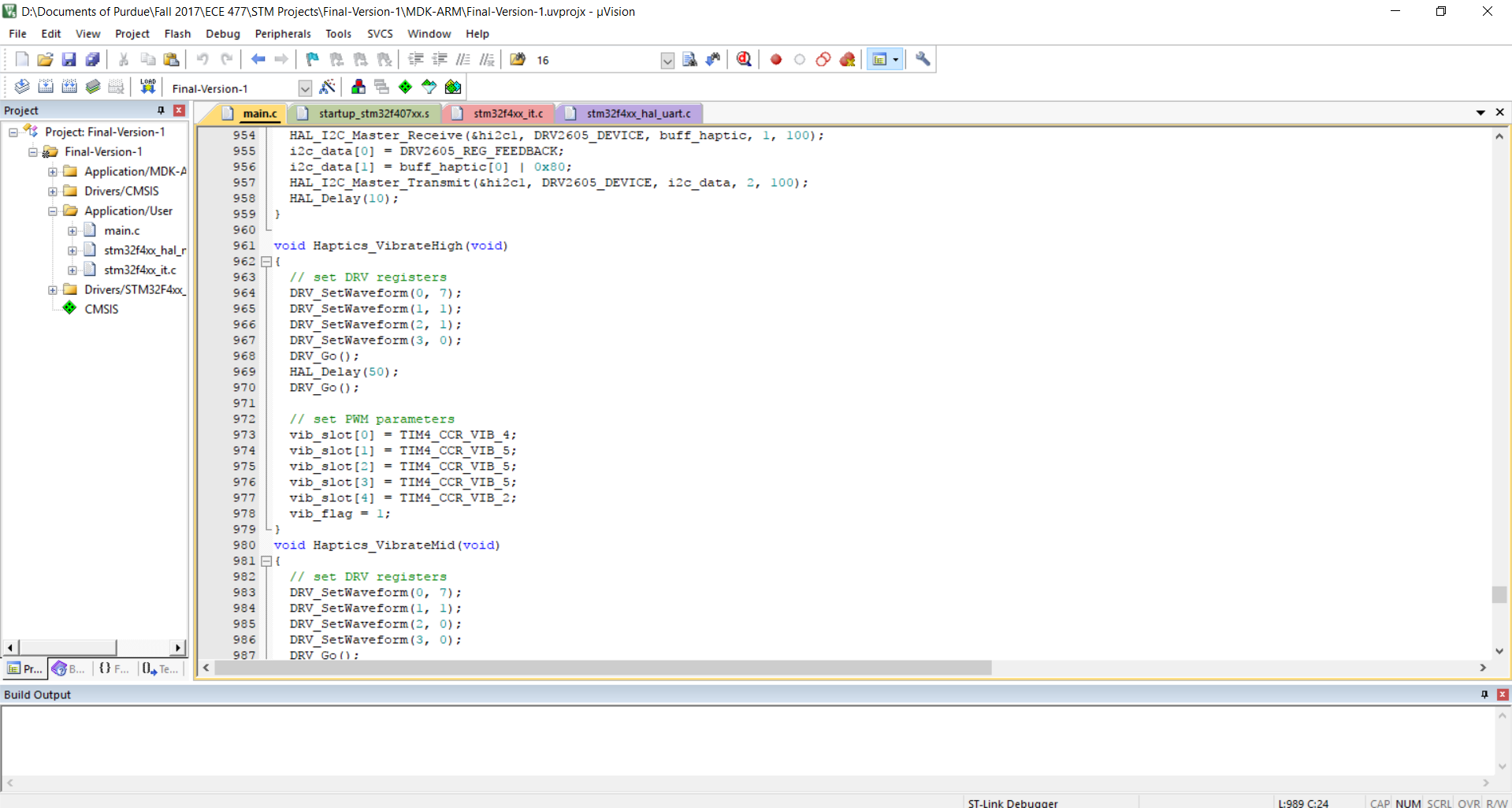Image resolution: width=1512 pixels, height=808 pixels.
Task: Open Options for Target wand icon
Action: (x=328, y=87)
